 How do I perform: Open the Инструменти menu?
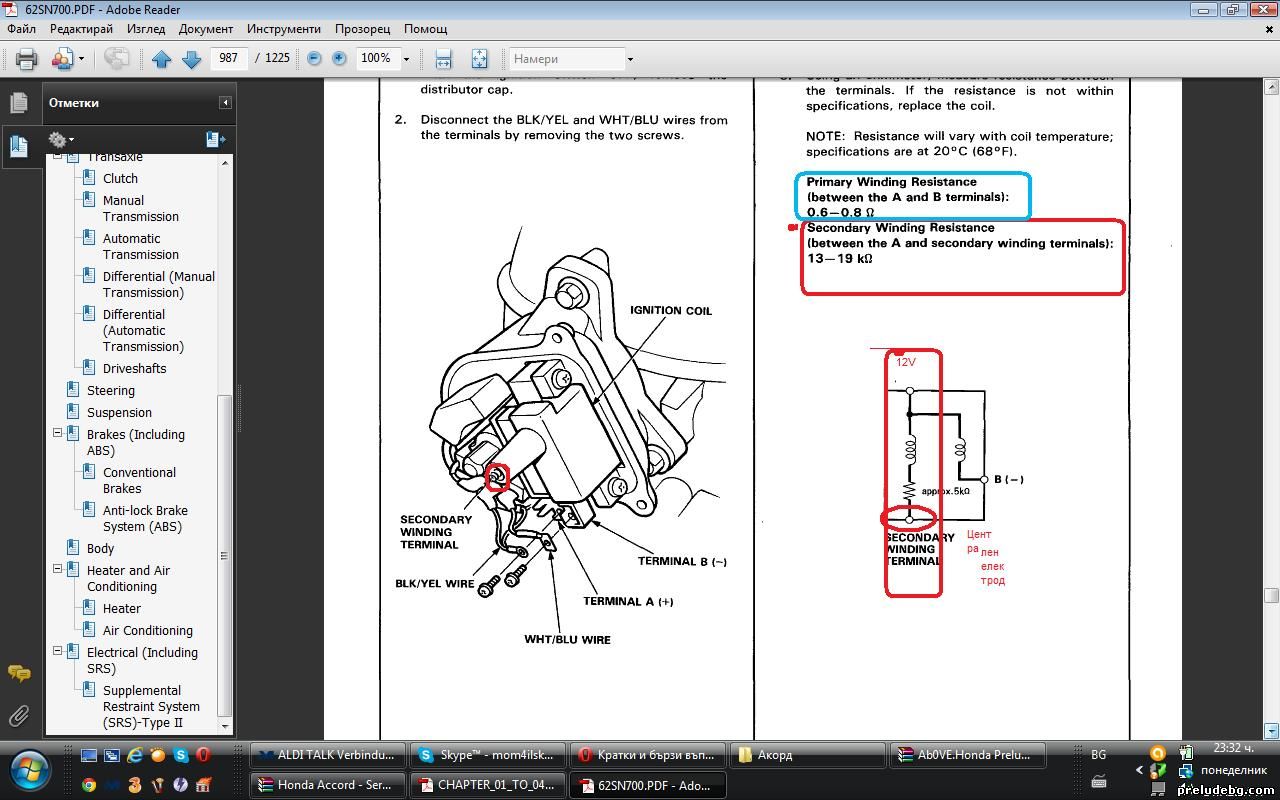point(284,29)
